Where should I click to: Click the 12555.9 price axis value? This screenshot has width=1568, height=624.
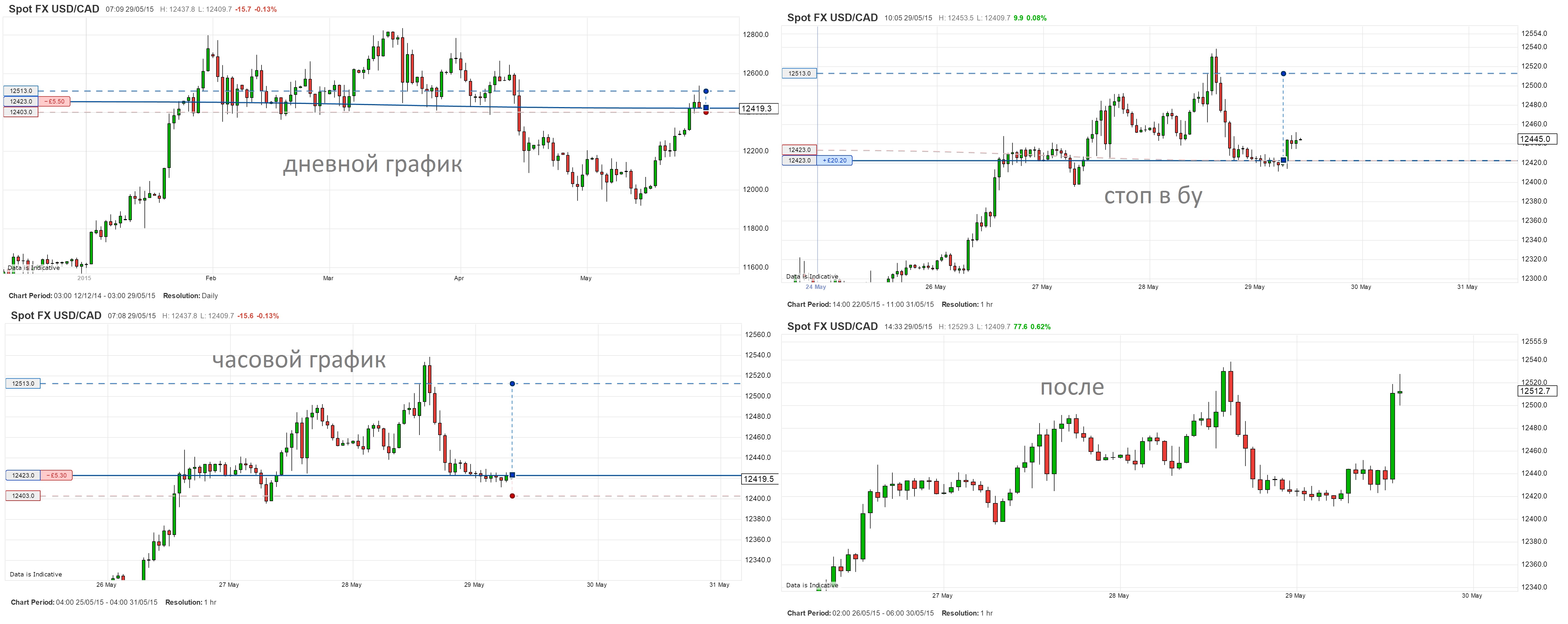pyautogui.click(x=1534, y=342)
